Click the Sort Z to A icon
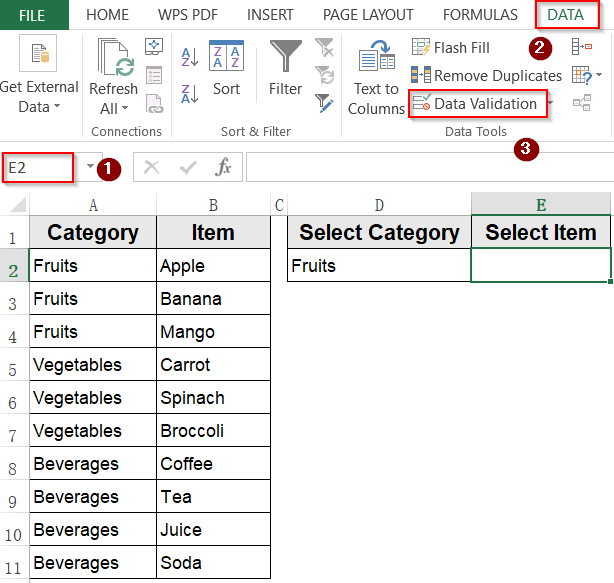 [190, 94]
